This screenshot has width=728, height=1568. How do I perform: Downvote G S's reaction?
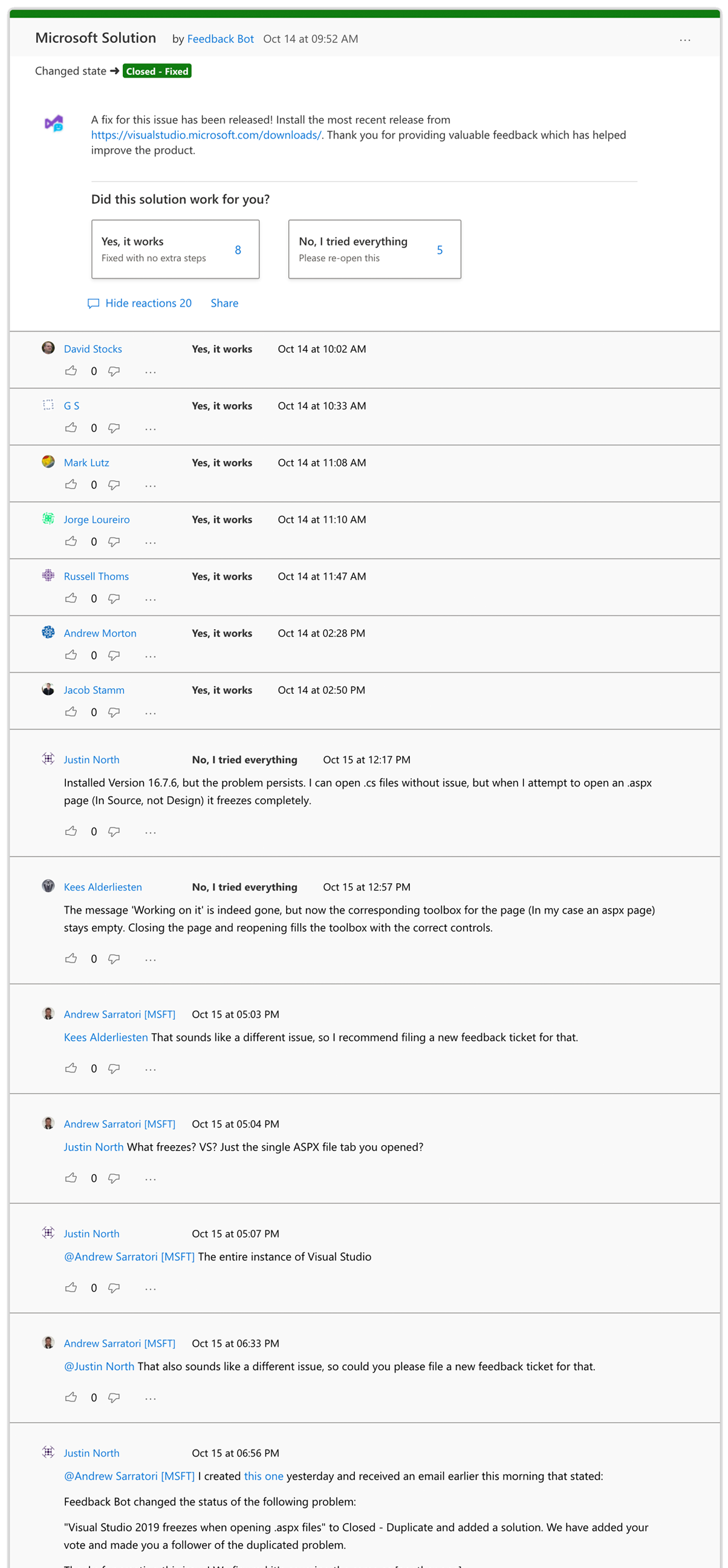coord(114,428)
